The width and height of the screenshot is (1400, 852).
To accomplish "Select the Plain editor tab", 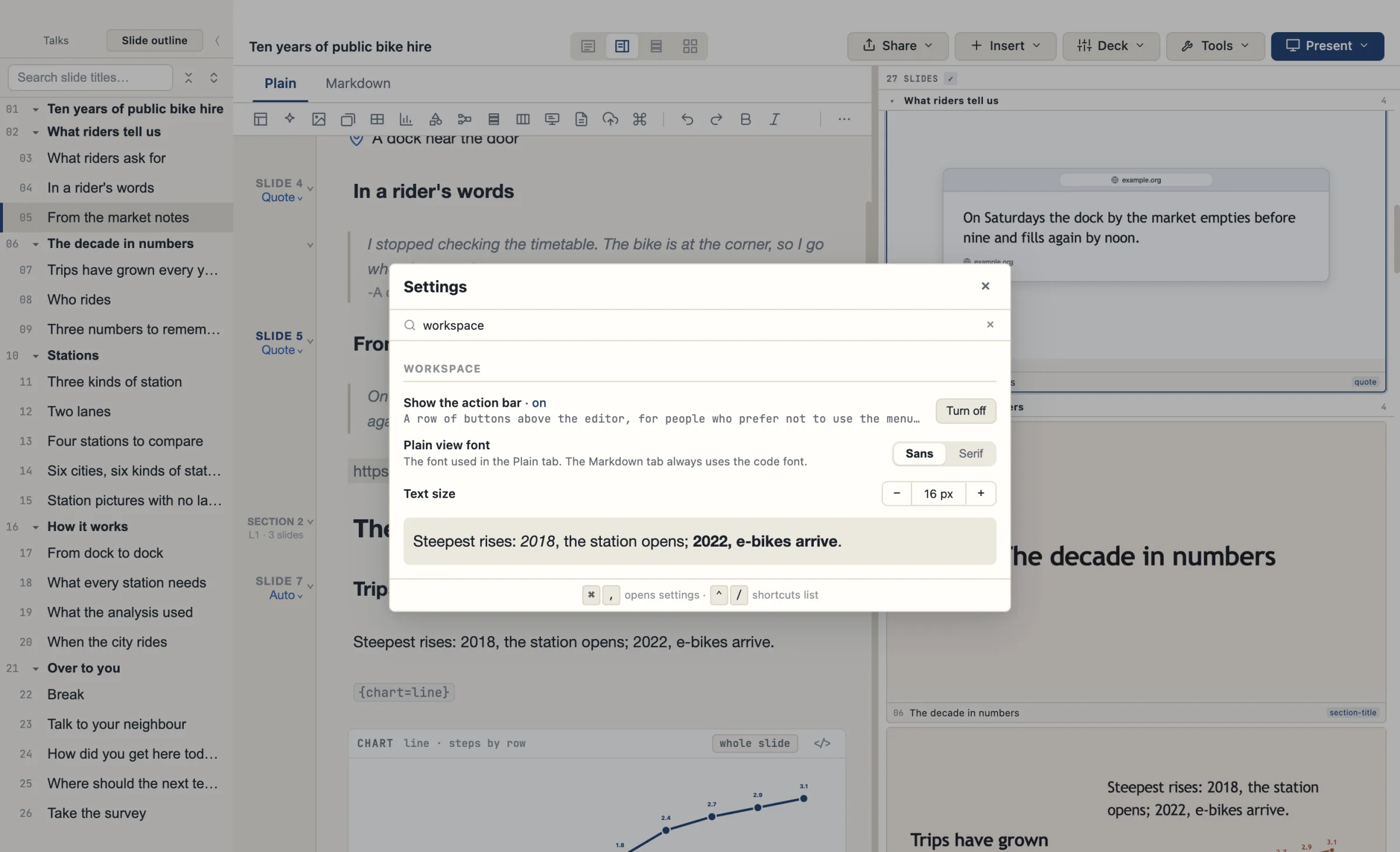I will click(x=280, y=83).
